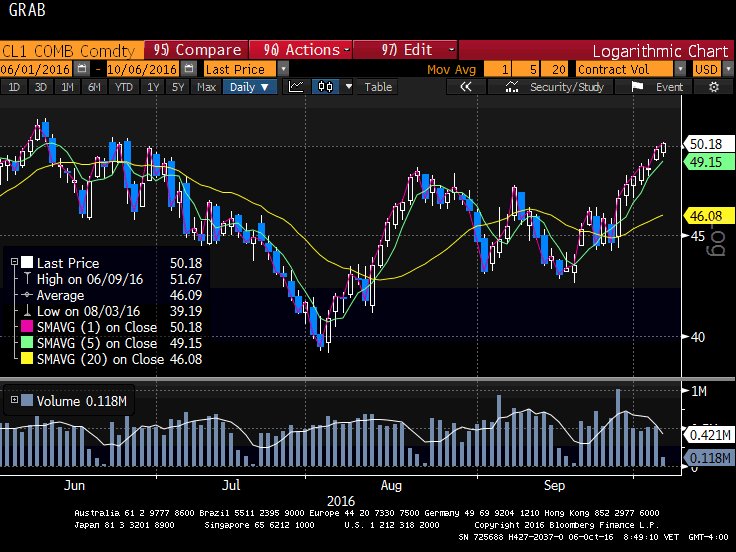Open the Daily periodicity dropdown

250,87
